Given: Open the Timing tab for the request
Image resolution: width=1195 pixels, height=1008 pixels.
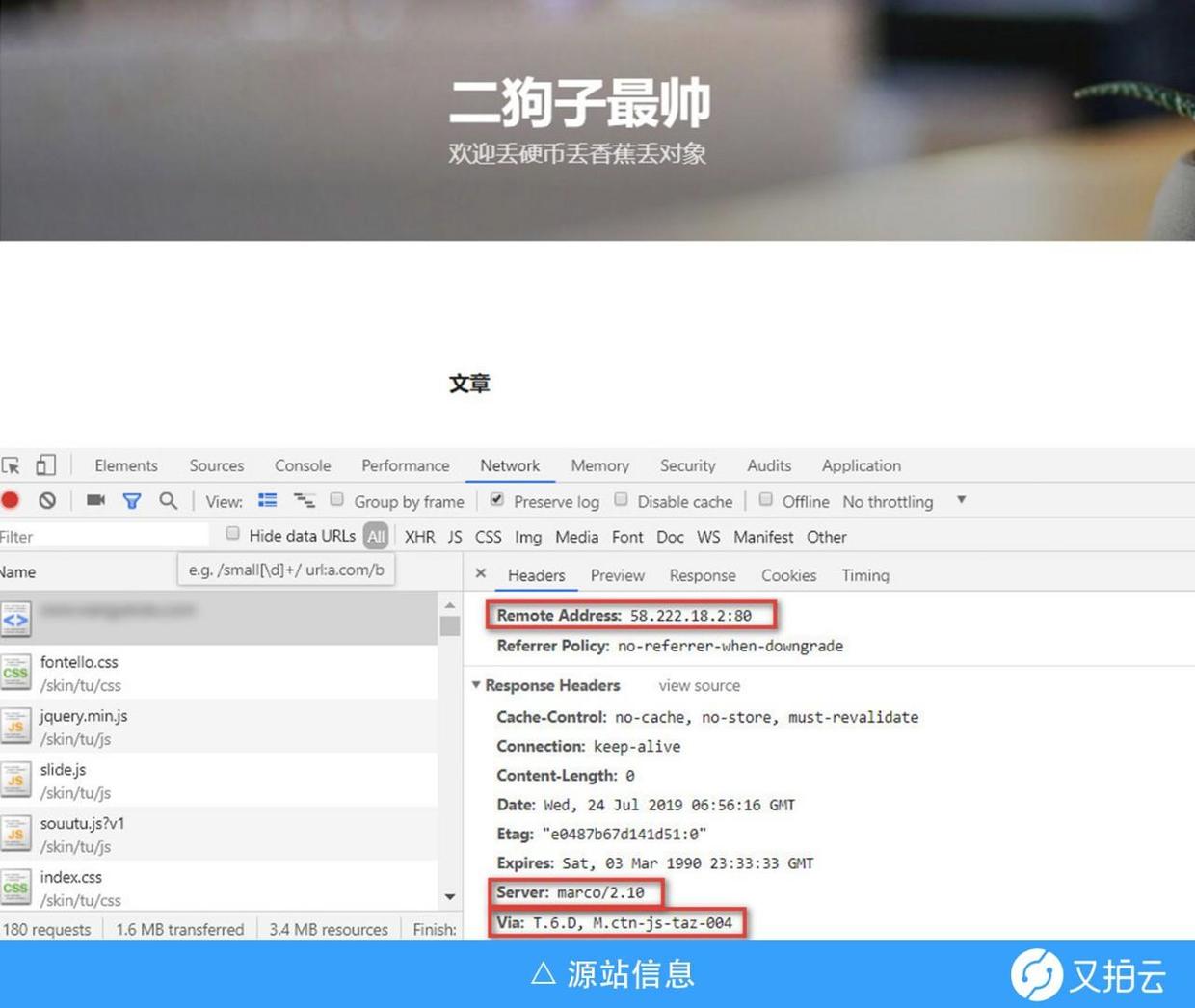Looking at the screenshot, I should 864,575.
